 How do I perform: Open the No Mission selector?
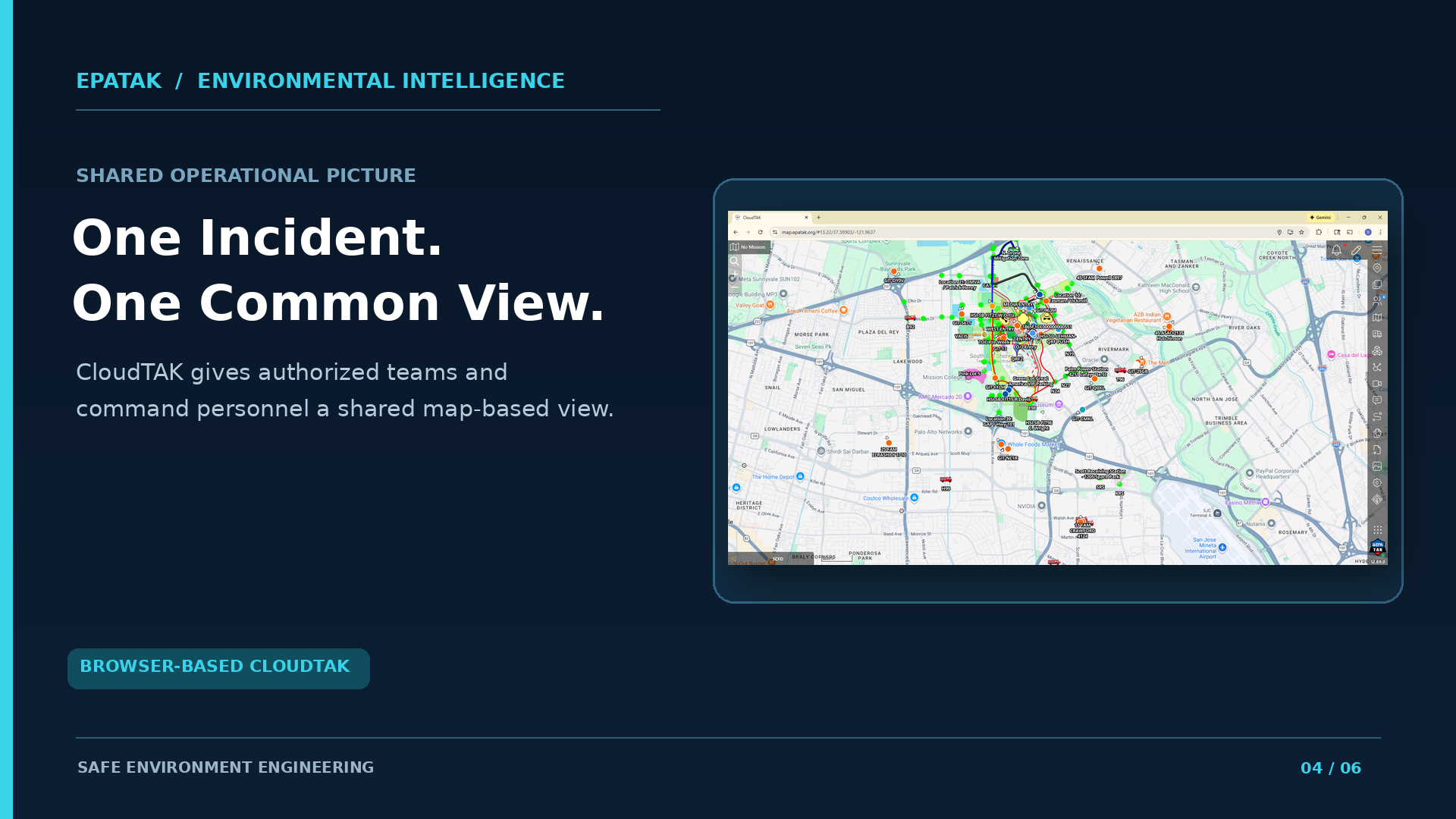[x=748, y=247]
